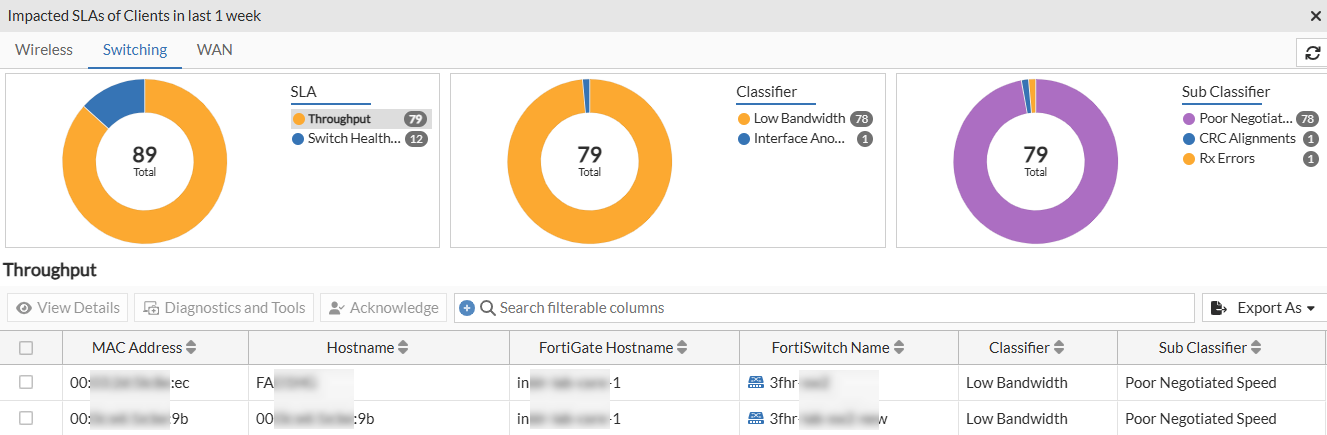Image resolution: width=1327 pixels, height=435 pixels.
Task: Switch to the WAN tab
Action: coord(214,50)
